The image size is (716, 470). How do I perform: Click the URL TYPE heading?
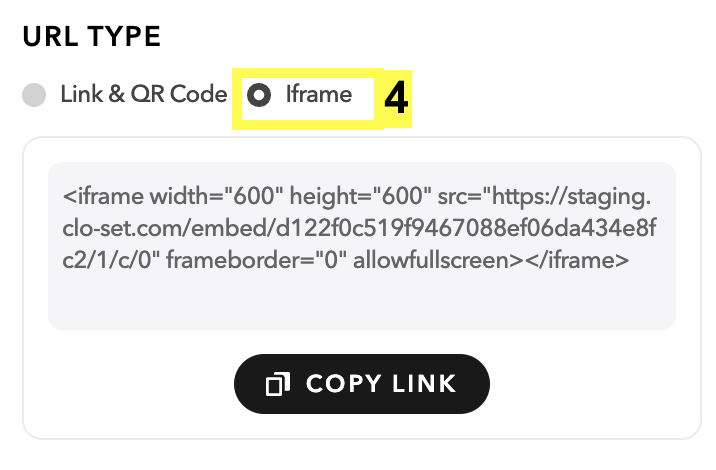92,37
